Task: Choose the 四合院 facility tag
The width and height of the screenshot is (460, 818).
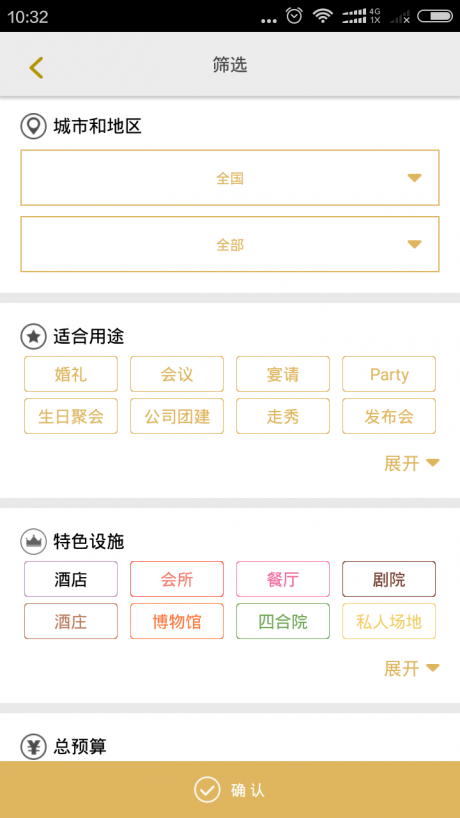Action: point(283,621)
